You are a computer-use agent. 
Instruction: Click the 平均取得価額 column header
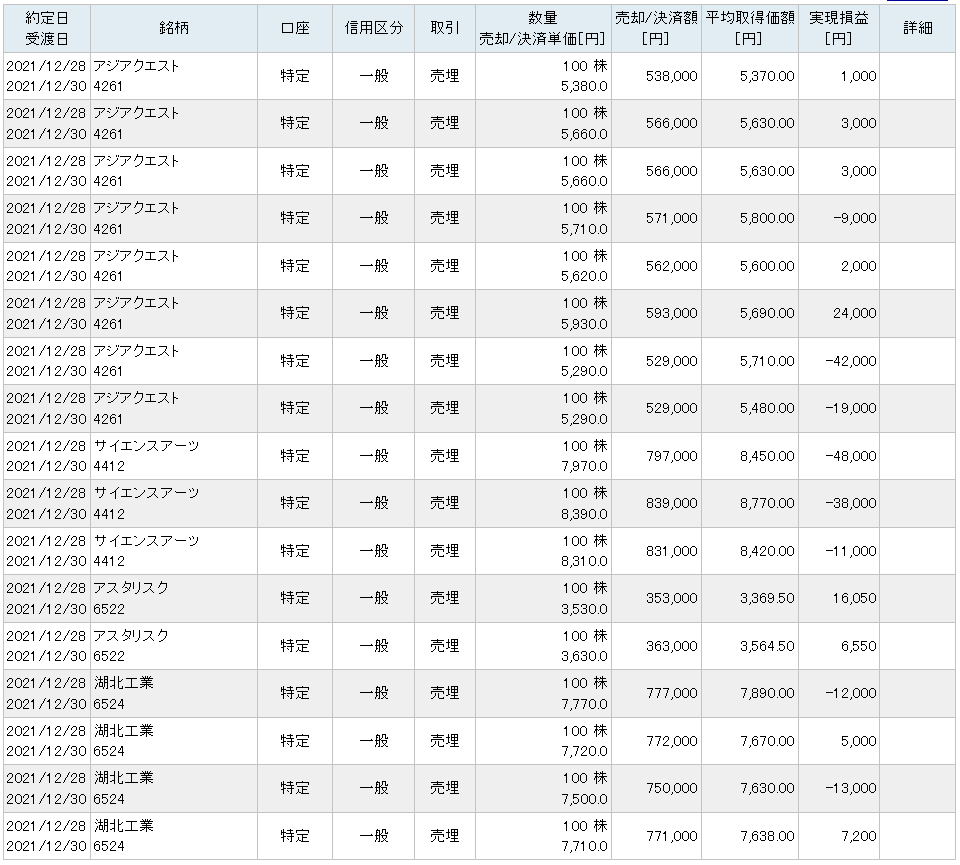pyautogui.click(x=750, y=28)
